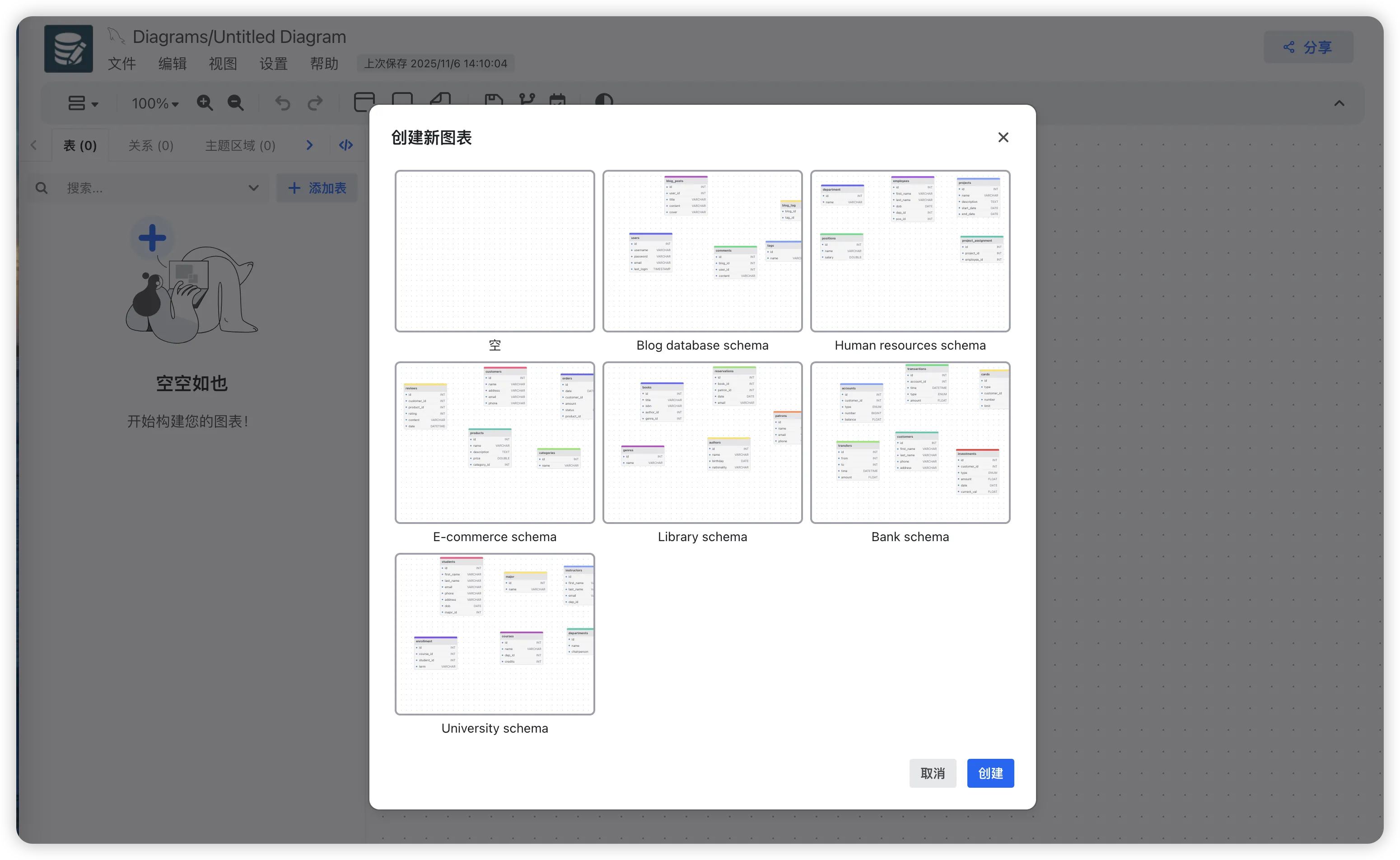Open the 文件 menu
Image resolution: width=1400 pixels, height=860 pixels.
[121, 63]
